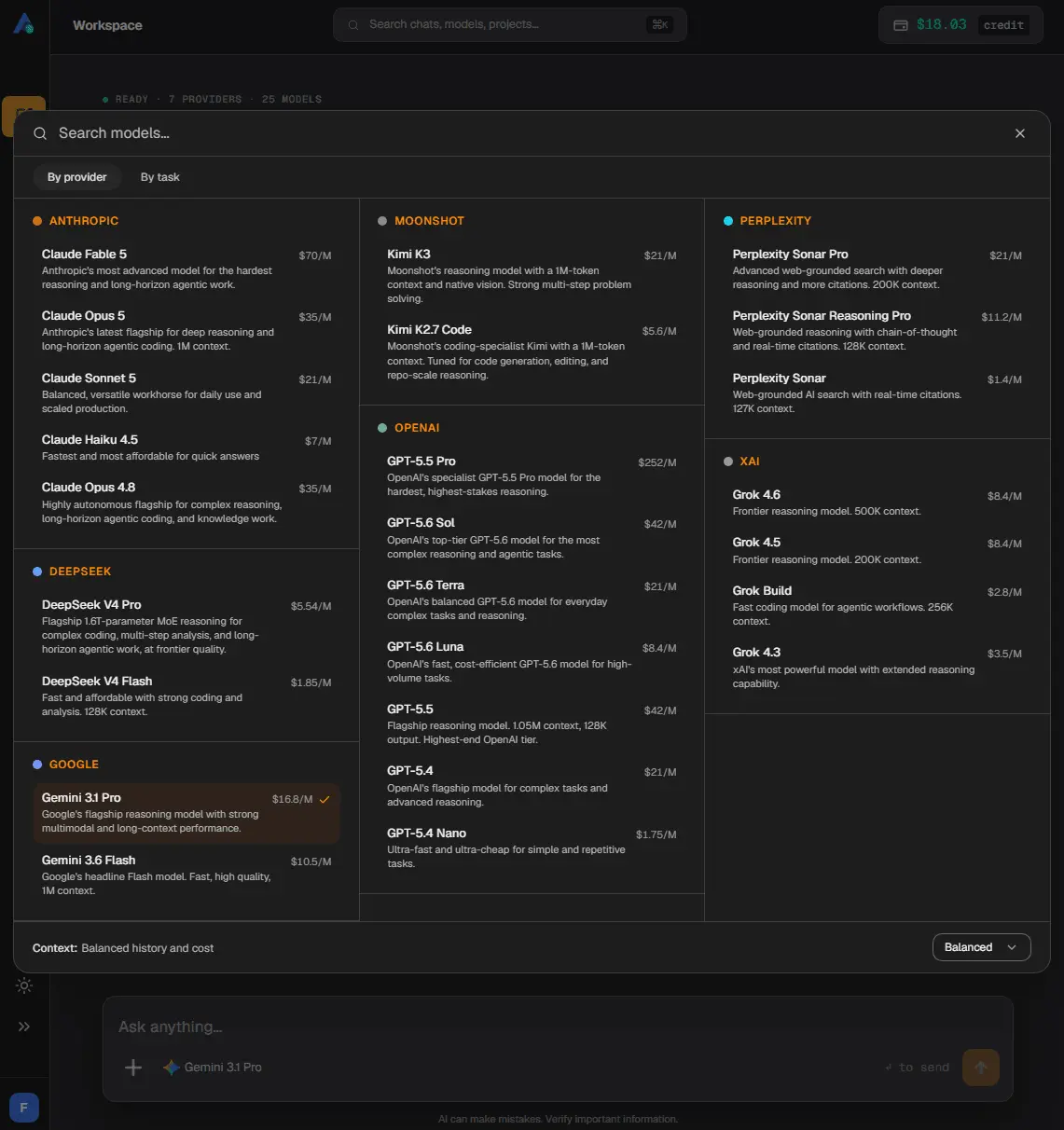Click the checkmark on Gemini 3.1 Pro

click(x=325, y=799)
